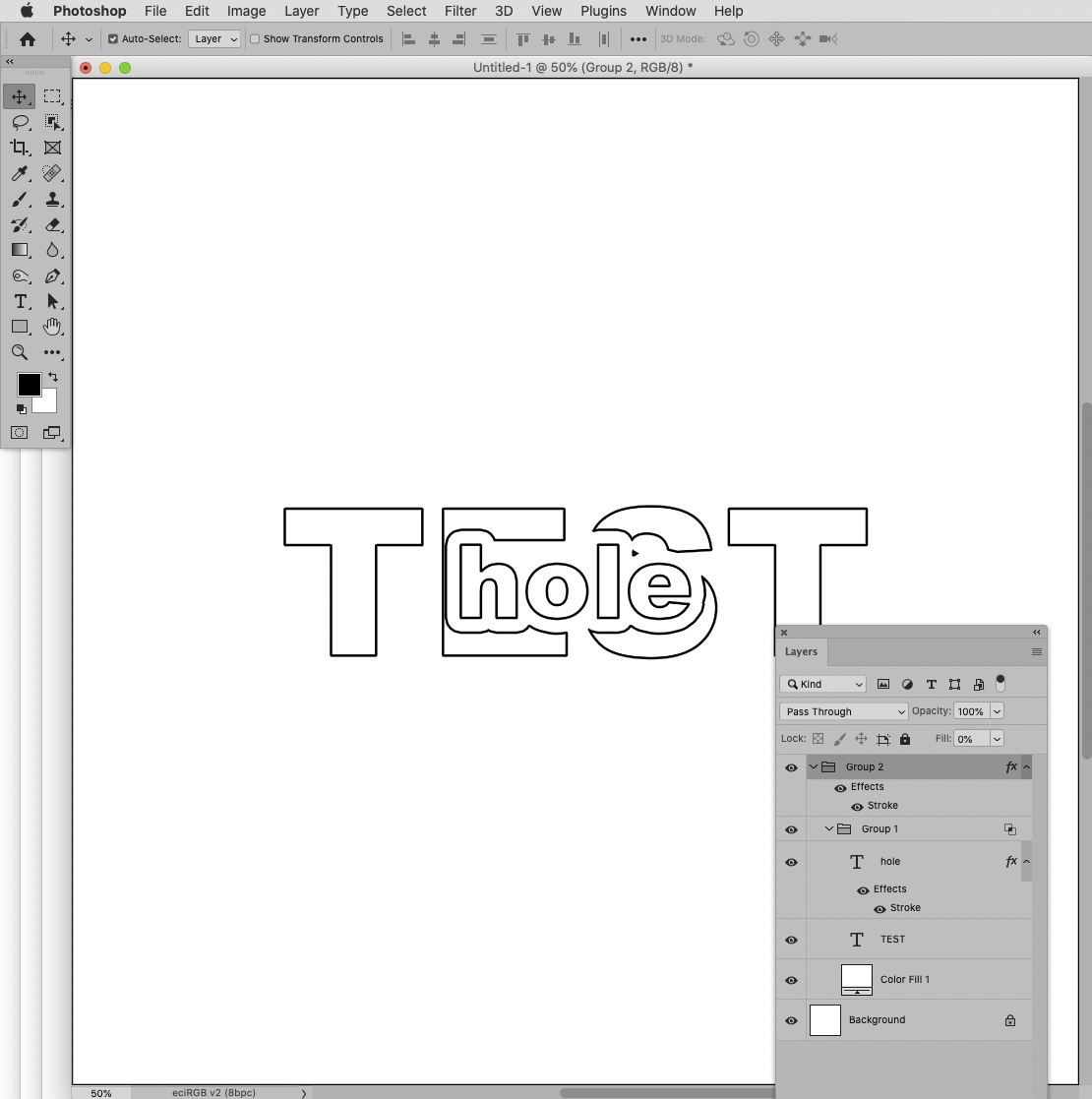Select the Zoom tool

pyautogui.click(x=19, y=352)
